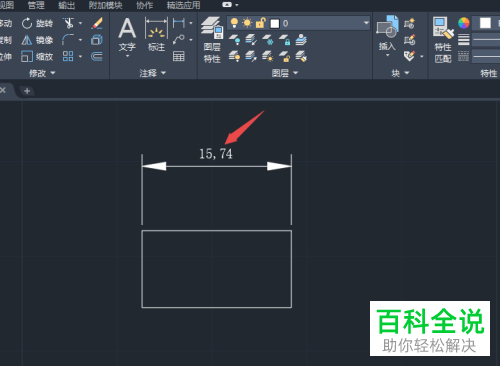Select the 15,74 dimension text
The height and width of the screenshot is (366, 500).
(216, 154)
